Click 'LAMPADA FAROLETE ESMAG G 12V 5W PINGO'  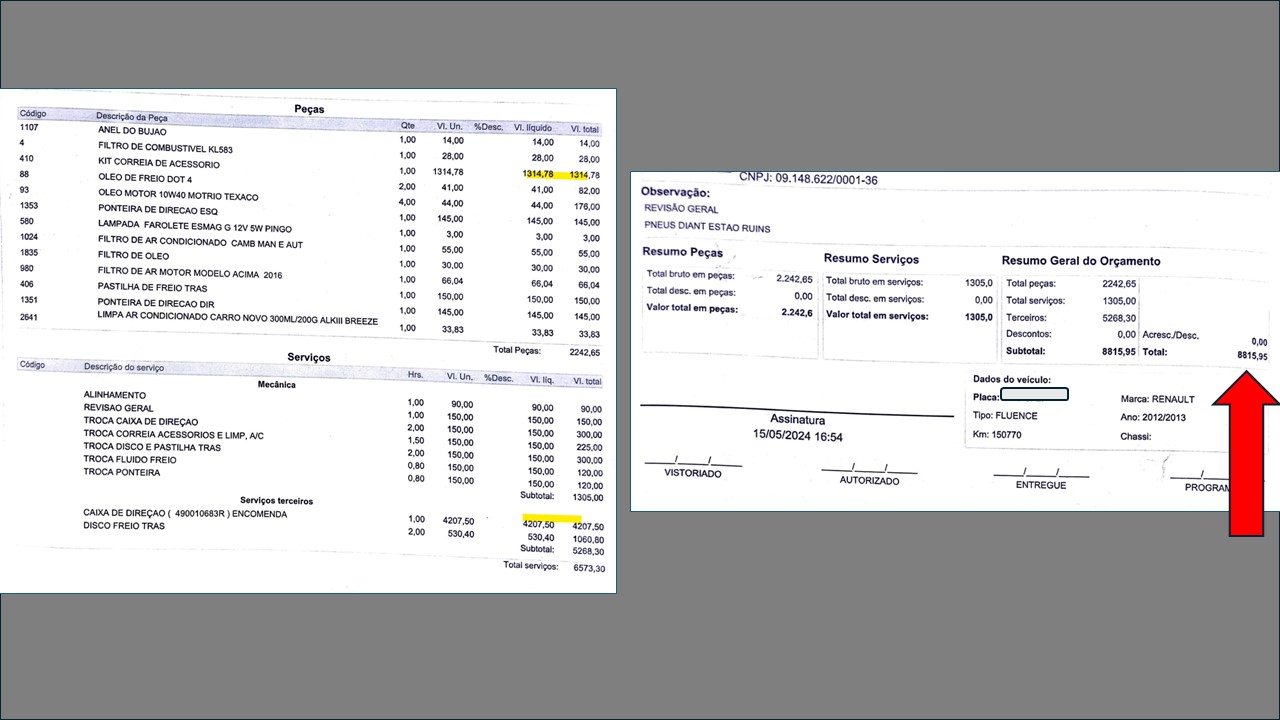click(x=194, y=226)
